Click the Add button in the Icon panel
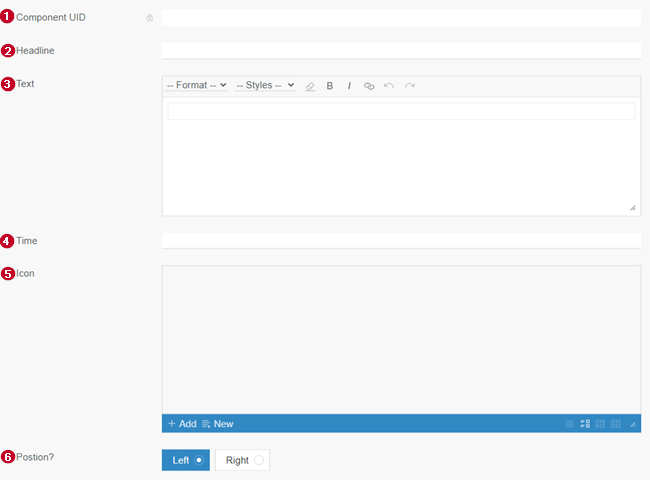Screen dimensions: 650x480 pyautogui.click(x=182, y=424)
